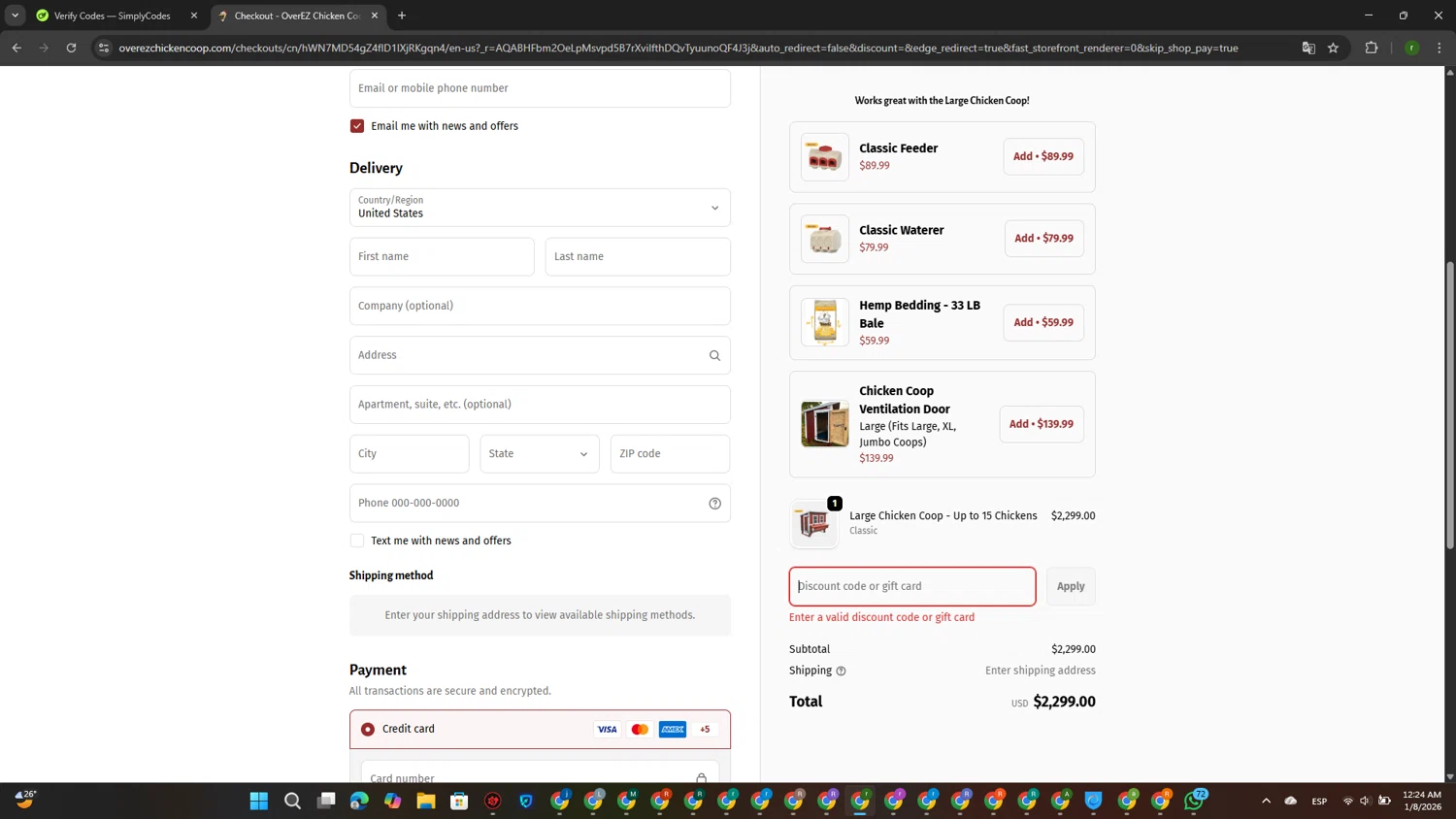Add the Classic Waterer for $79.99
The width and height of the screenshot is (1456, 819).
click(x=1044, y=238)
